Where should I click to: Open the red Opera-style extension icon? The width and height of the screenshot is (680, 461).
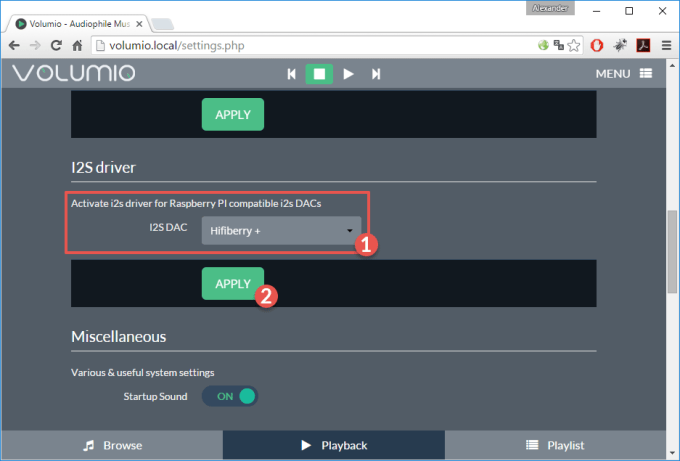[597, 45]
